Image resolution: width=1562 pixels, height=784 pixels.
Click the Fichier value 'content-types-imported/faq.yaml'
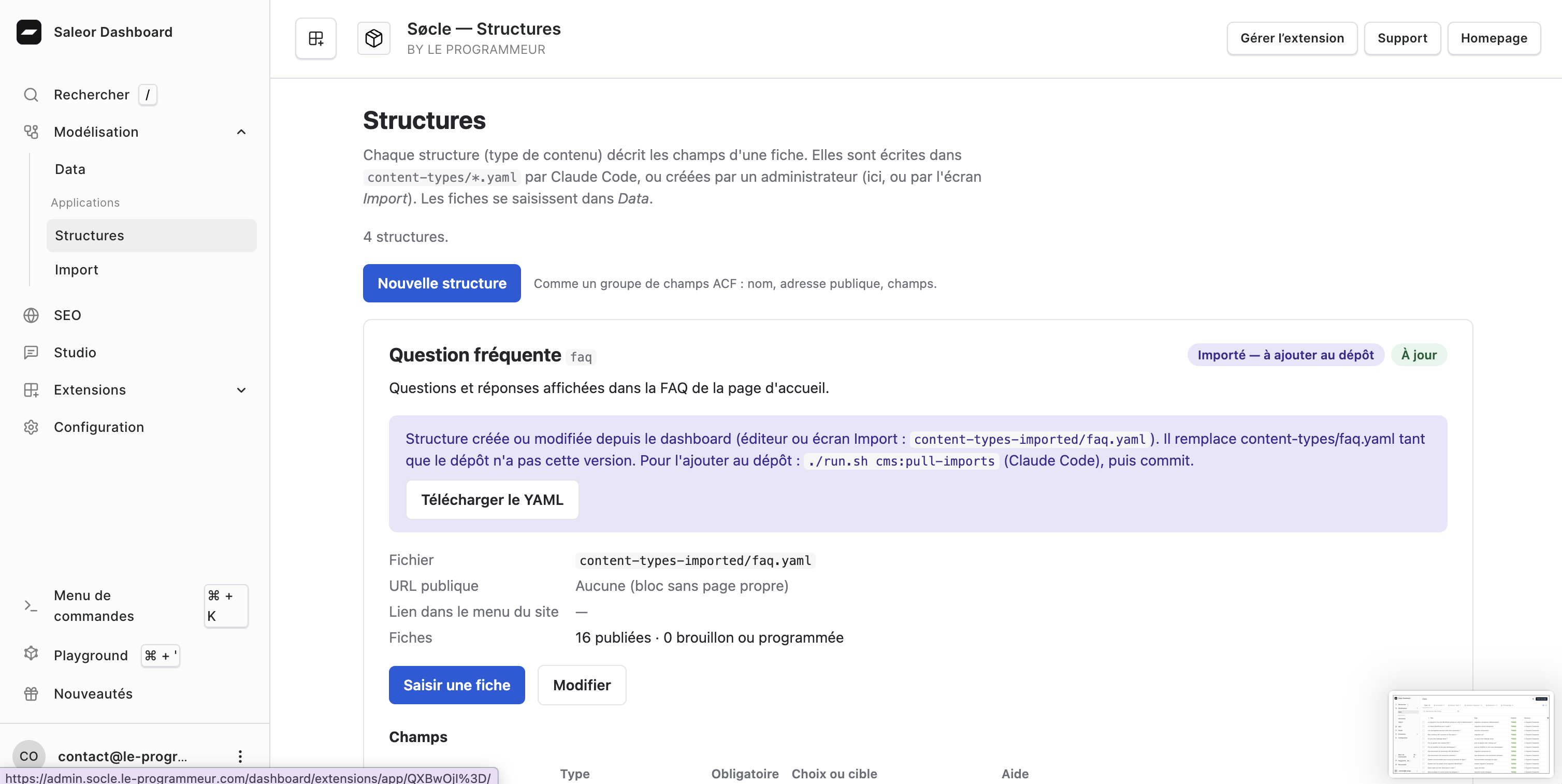pyautogui.click(x=695, y=560)
